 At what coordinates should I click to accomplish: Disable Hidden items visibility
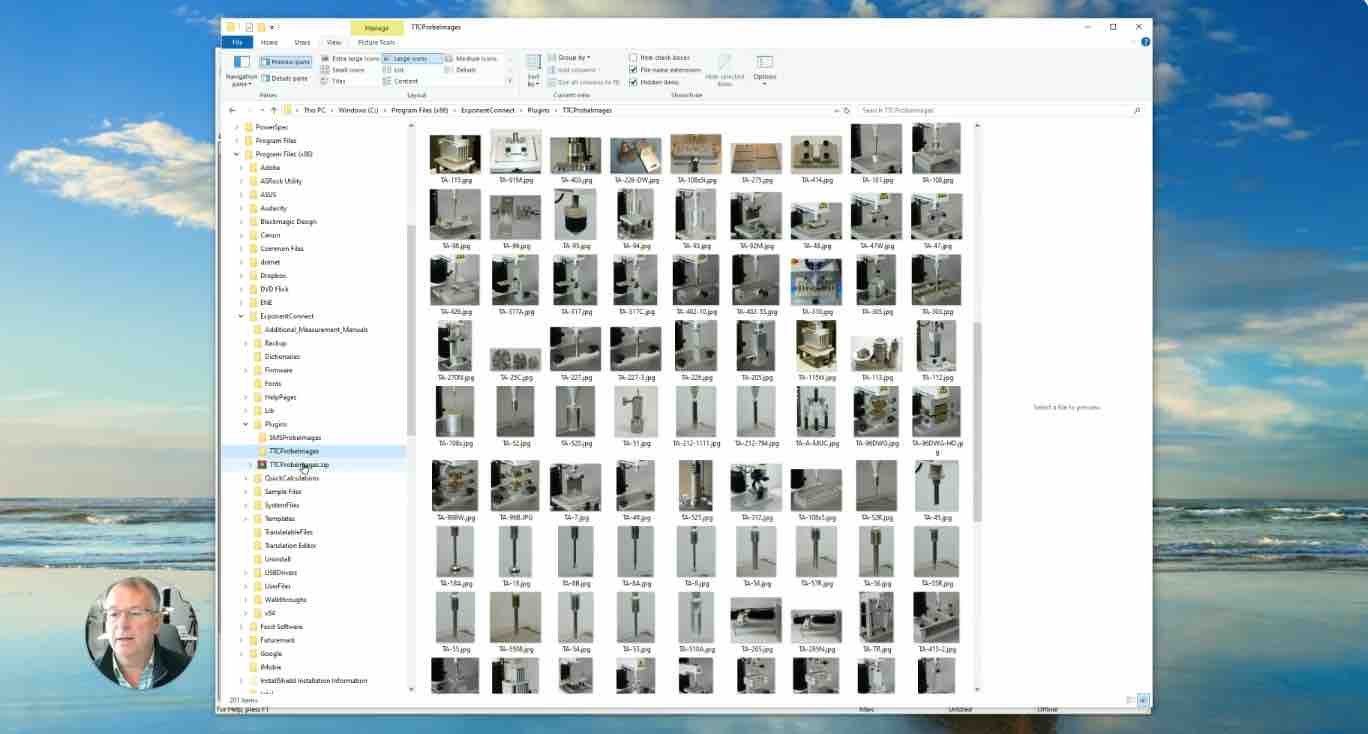[660, 82]
